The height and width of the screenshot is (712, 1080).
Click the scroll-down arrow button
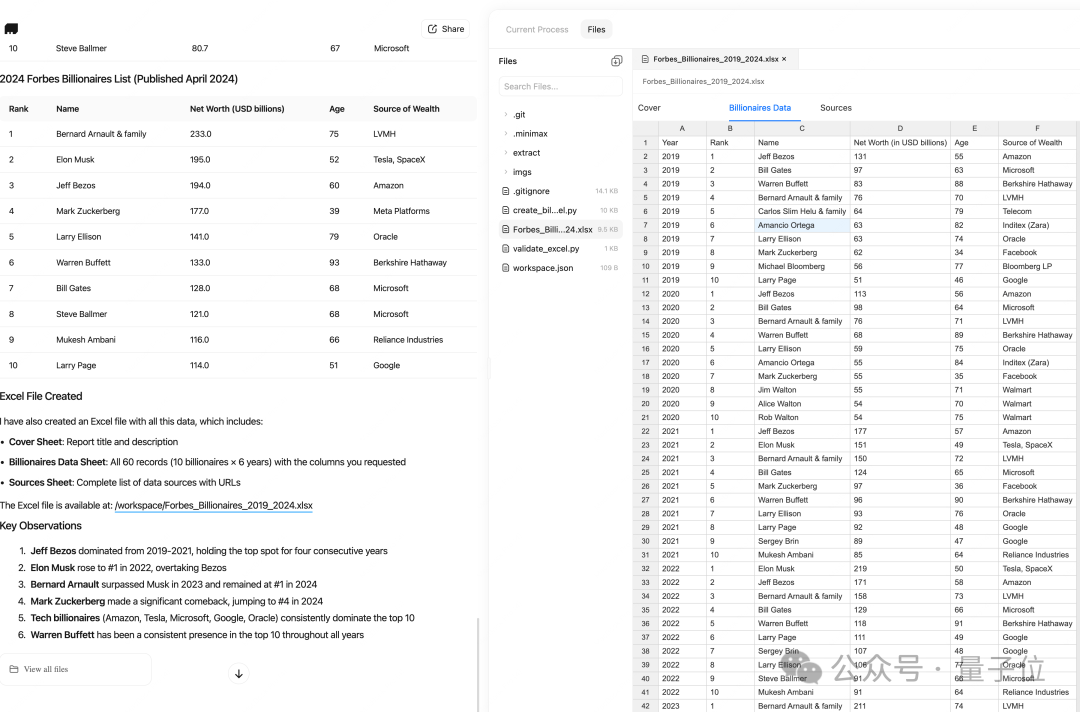pyautogui.click(x=238, y=673)
